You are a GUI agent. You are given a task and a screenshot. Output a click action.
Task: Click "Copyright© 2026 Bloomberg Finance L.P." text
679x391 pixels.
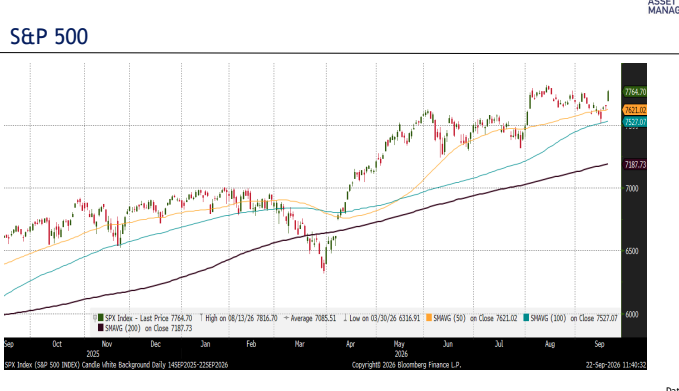point(407,365)
